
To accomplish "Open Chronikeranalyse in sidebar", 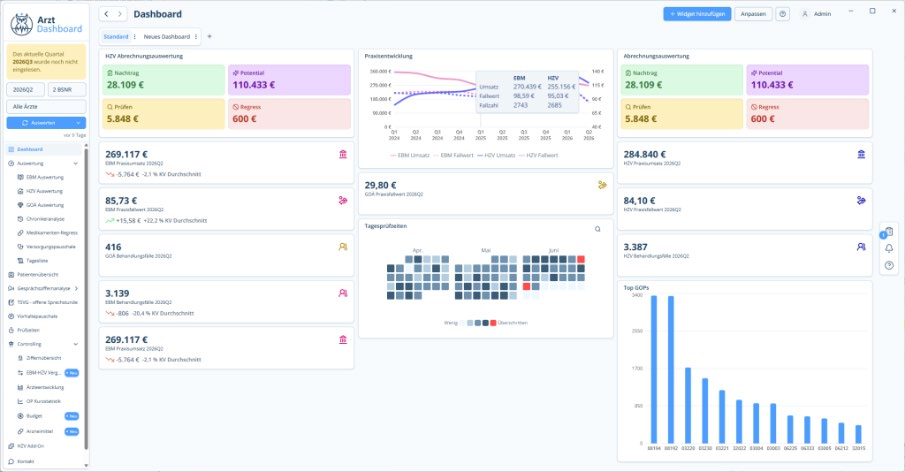I will (x=45, y=219).
